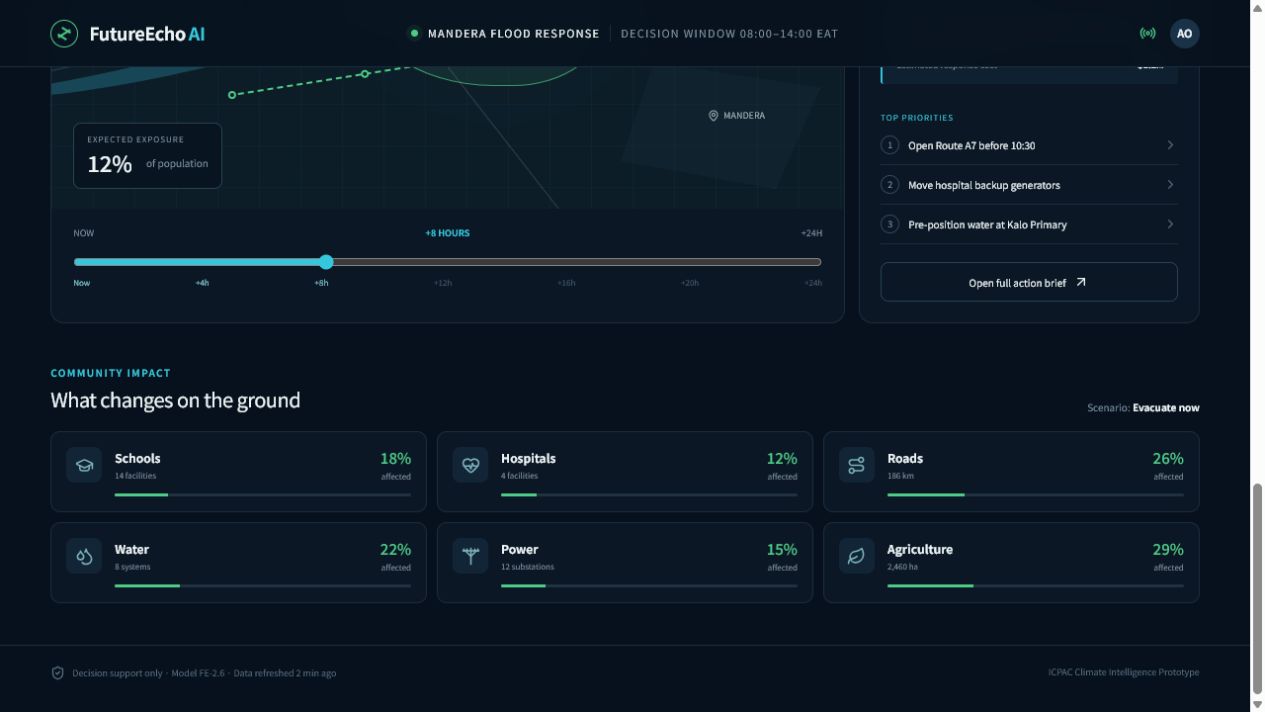Click the shield icon in footer

point(58,673)
